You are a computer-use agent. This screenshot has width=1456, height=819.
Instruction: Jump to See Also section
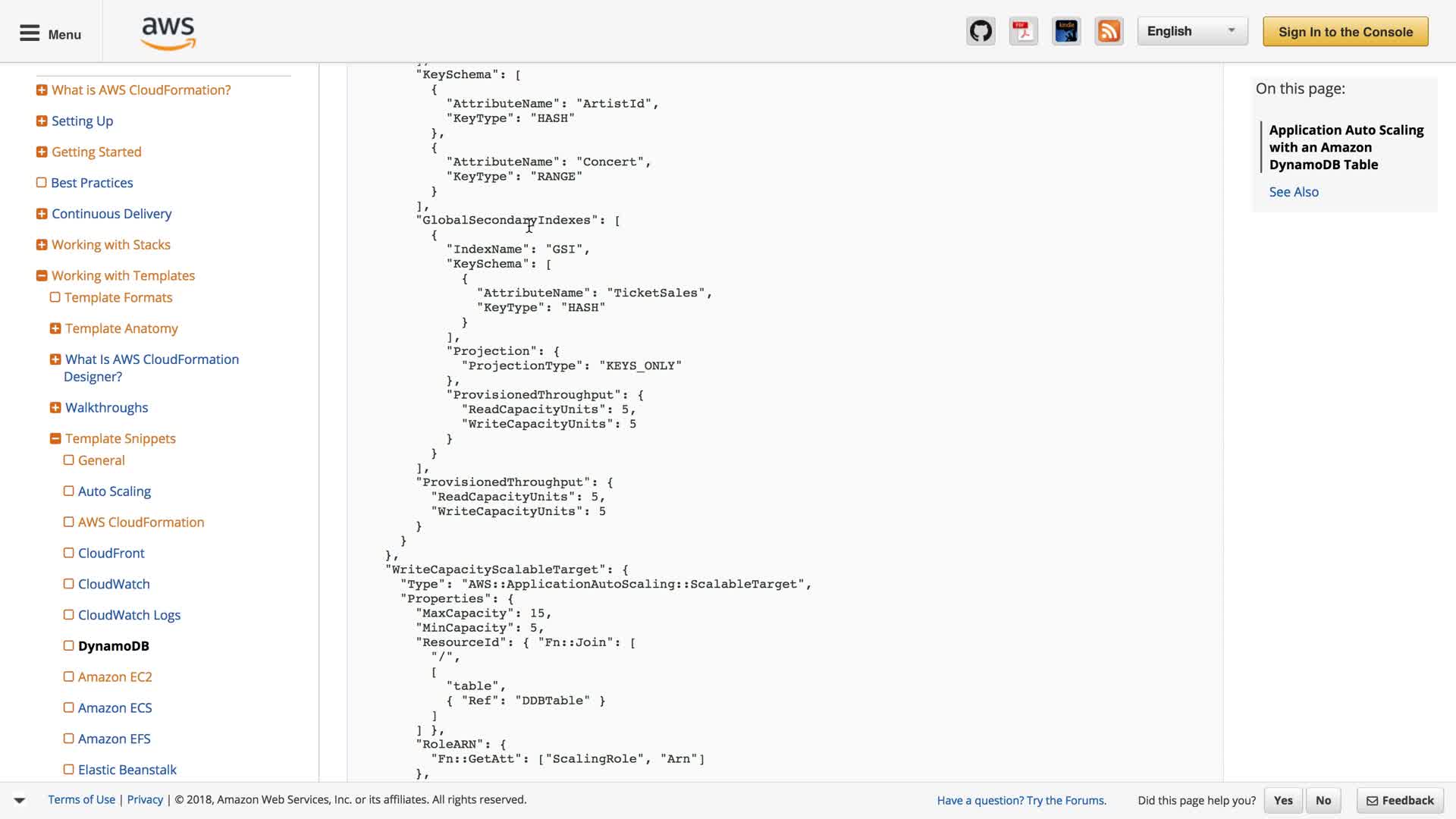[x=1294, y=192]
